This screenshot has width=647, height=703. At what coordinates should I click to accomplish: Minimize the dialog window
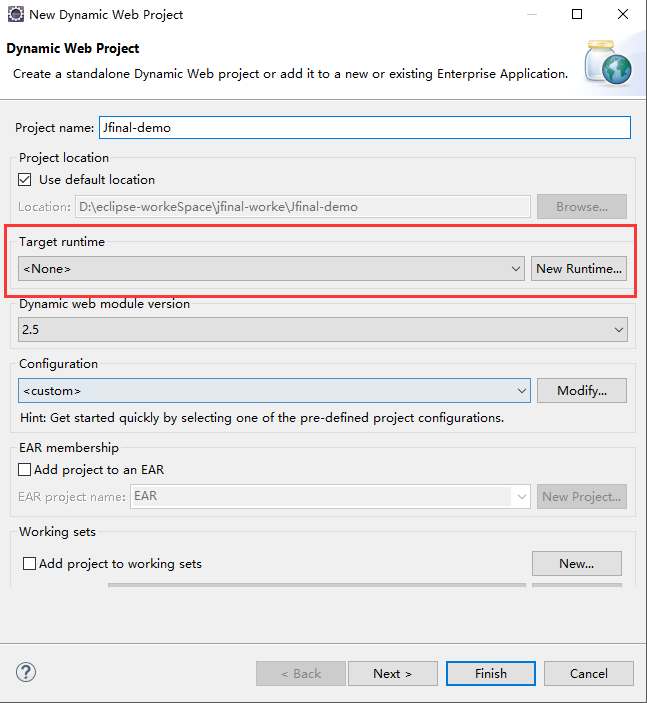[531, 15]
